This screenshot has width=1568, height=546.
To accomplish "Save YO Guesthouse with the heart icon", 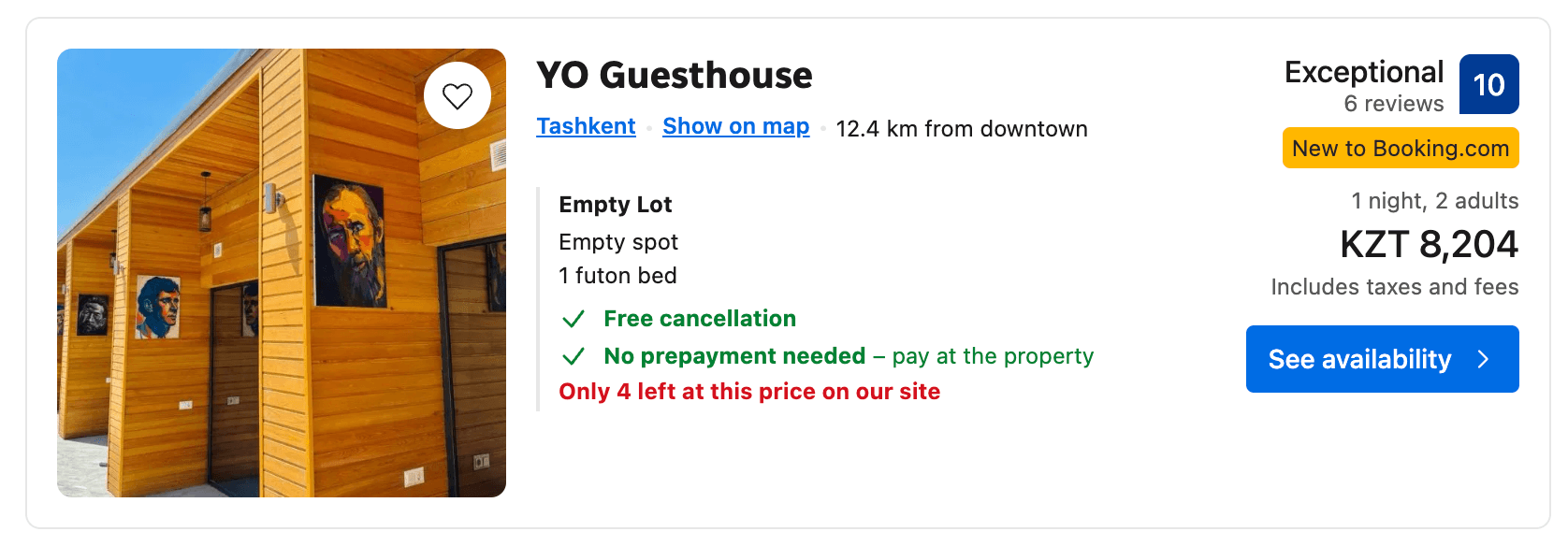I will click(457, 95).
